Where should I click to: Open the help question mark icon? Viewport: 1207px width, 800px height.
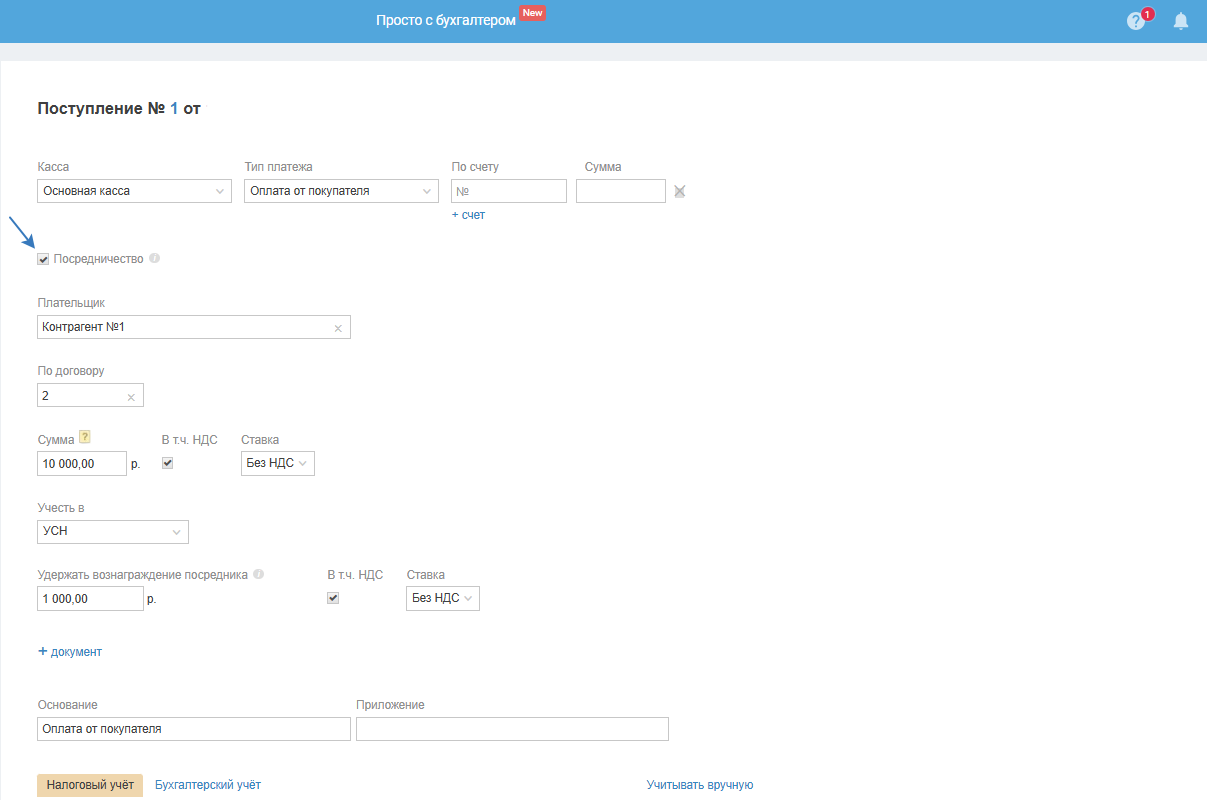click(x=1135, y=21)
